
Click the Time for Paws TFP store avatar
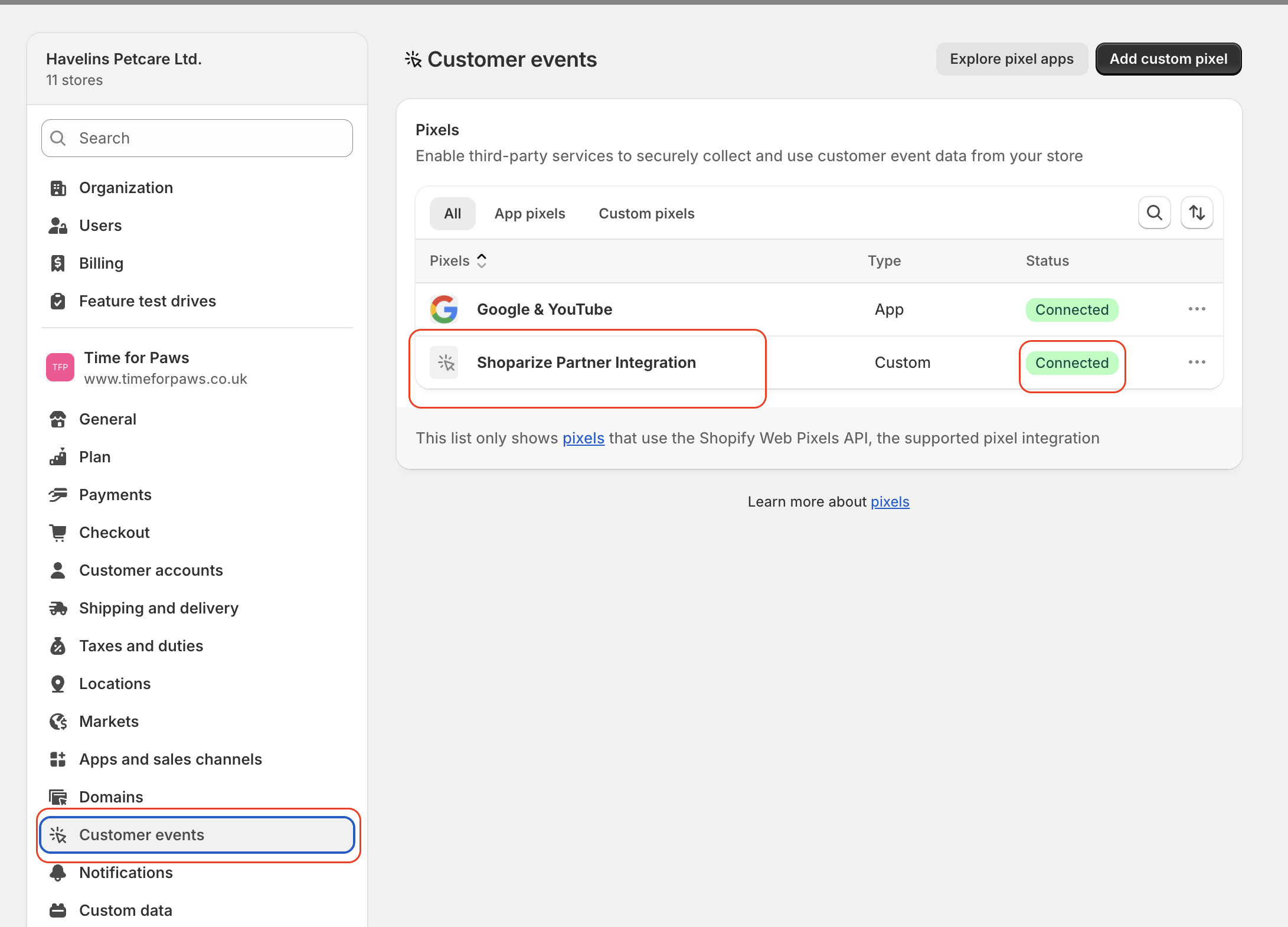(x=60, y=367)
